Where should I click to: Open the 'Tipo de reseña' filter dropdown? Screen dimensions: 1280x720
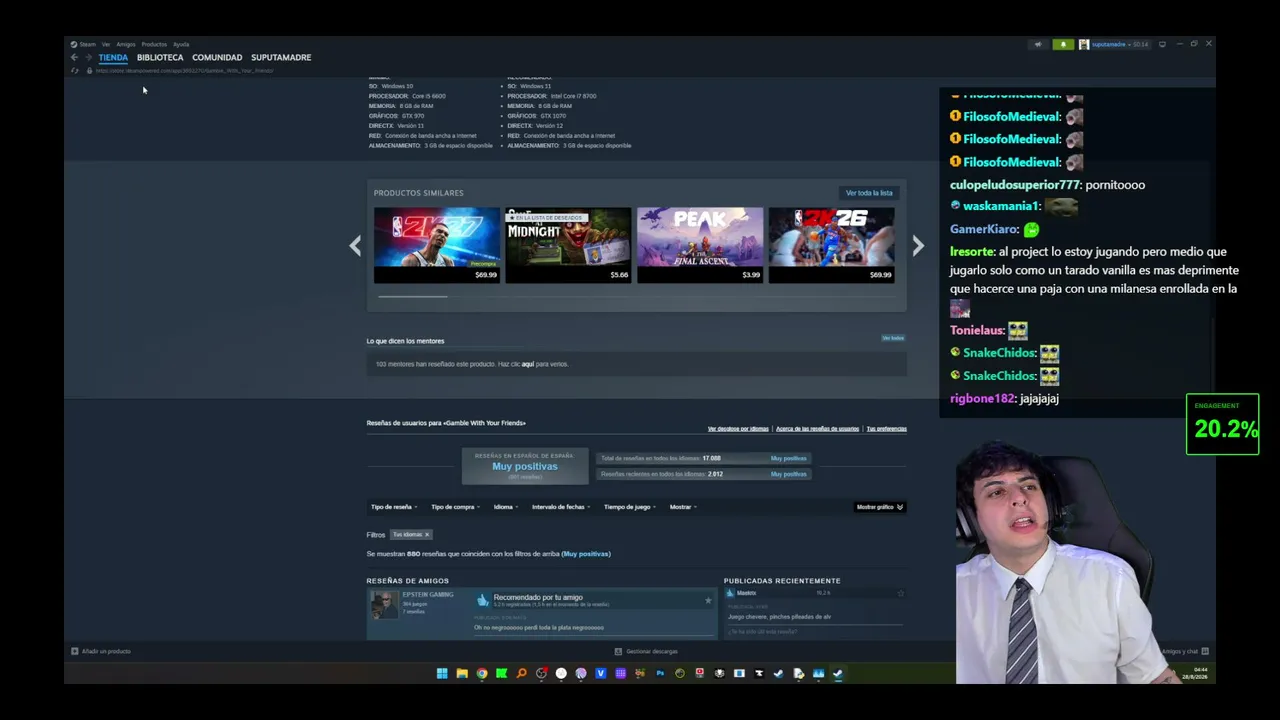pyautogui.click(x=394, y=507)
